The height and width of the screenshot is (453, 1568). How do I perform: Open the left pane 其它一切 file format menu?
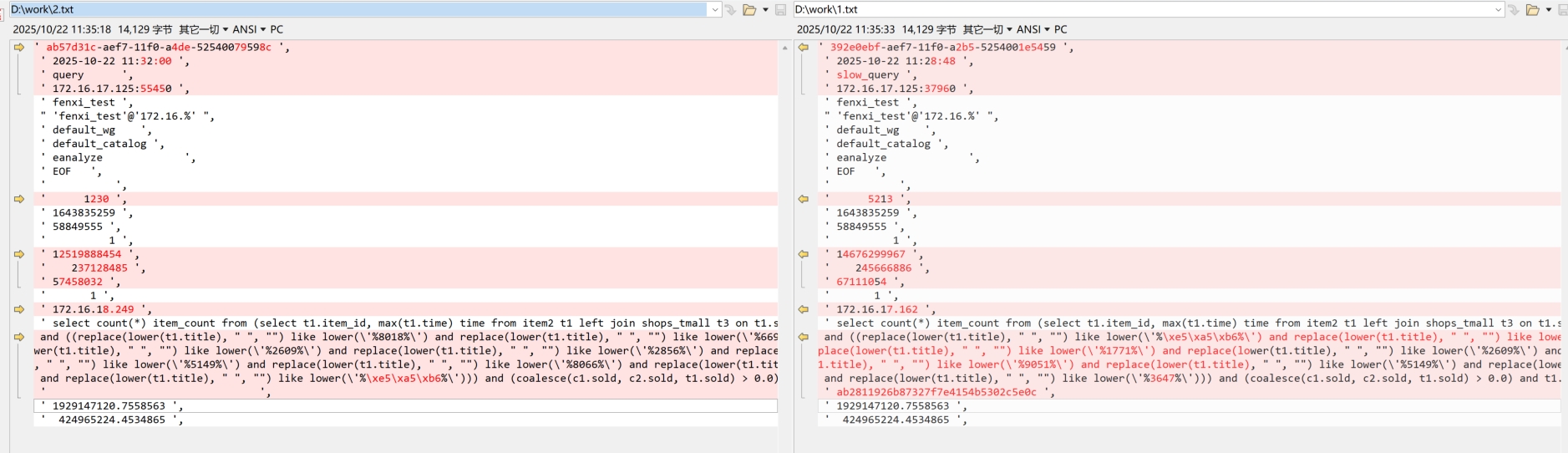tap(202, 29)
